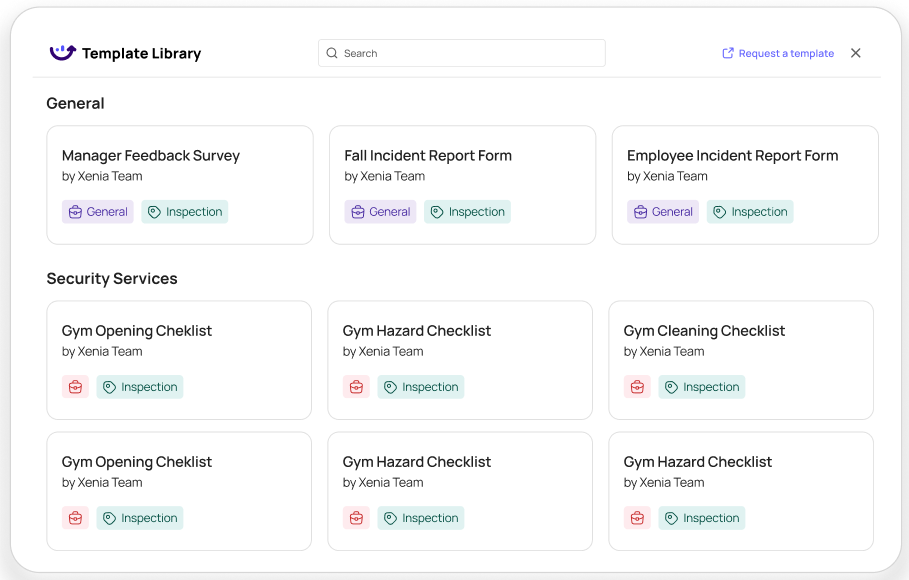Click Inspection tag on Employee Incident Report Form
The image size is (909, 580).
coord(750,212)
